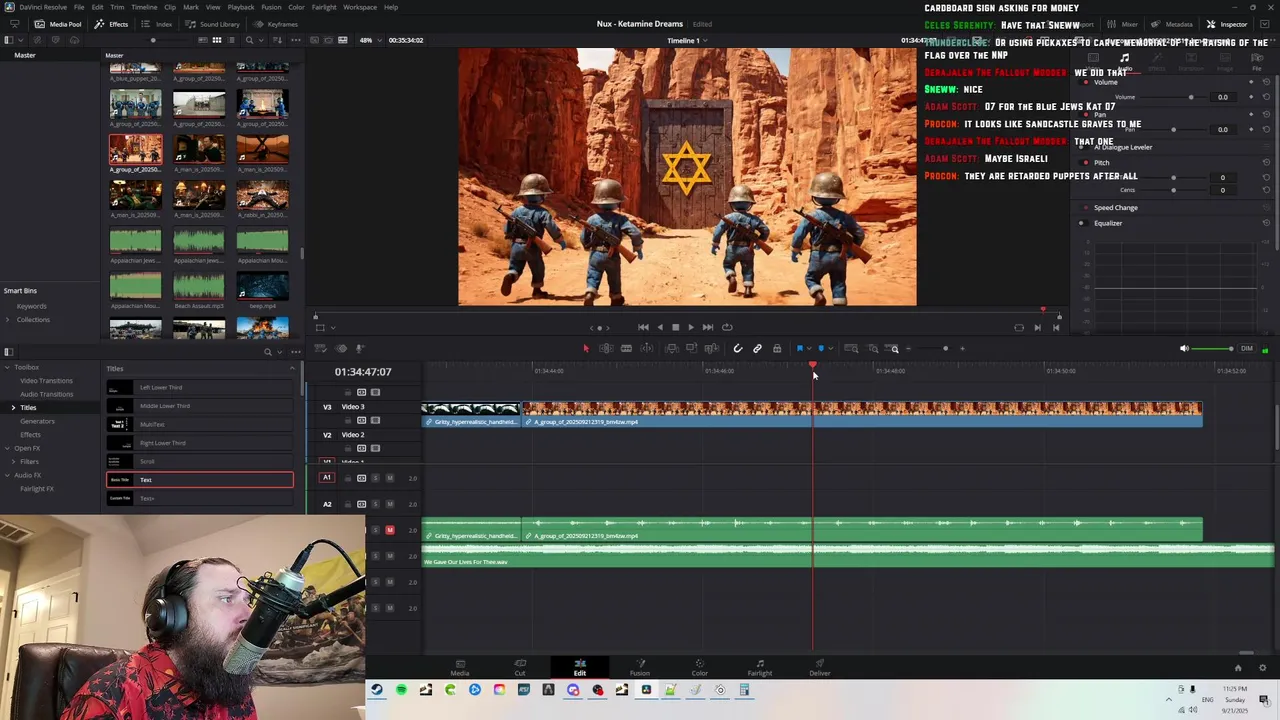This screenshot has height=720, width=1280.
Task: Expand Speed Change section in the Inspector
Action: 1116,208
